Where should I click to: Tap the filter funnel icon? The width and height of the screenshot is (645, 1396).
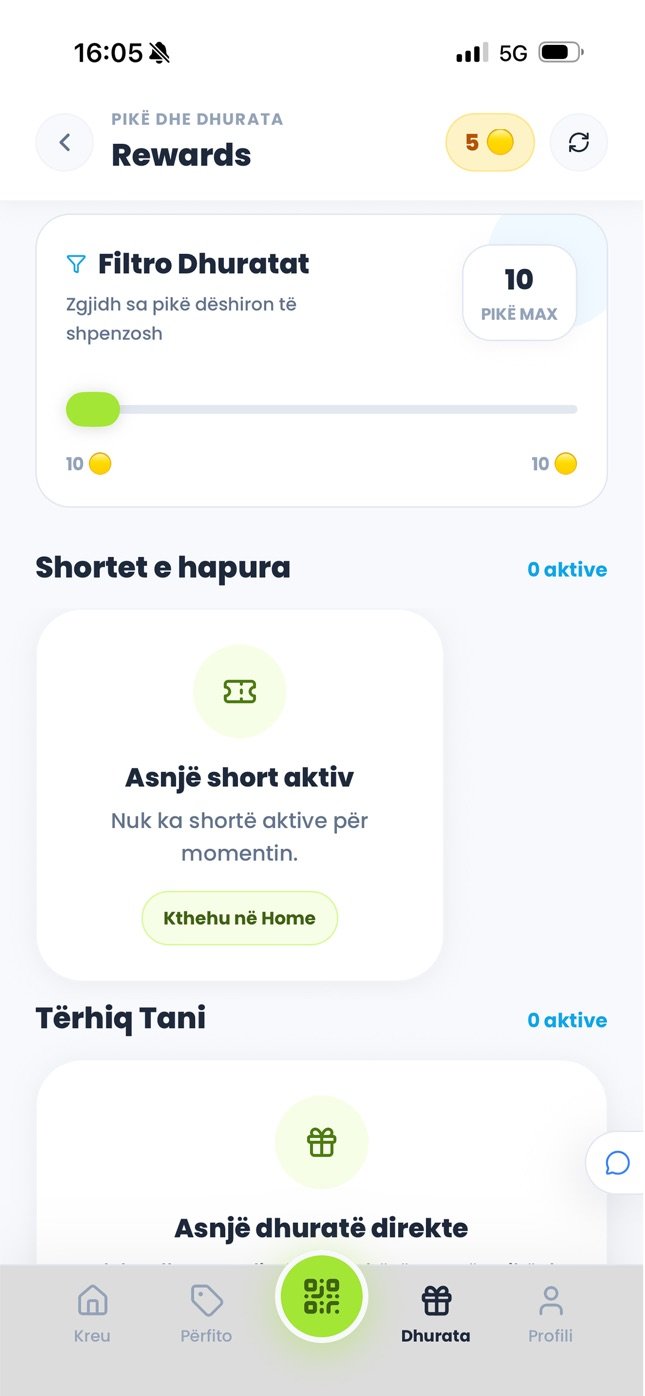click(76, 264)
